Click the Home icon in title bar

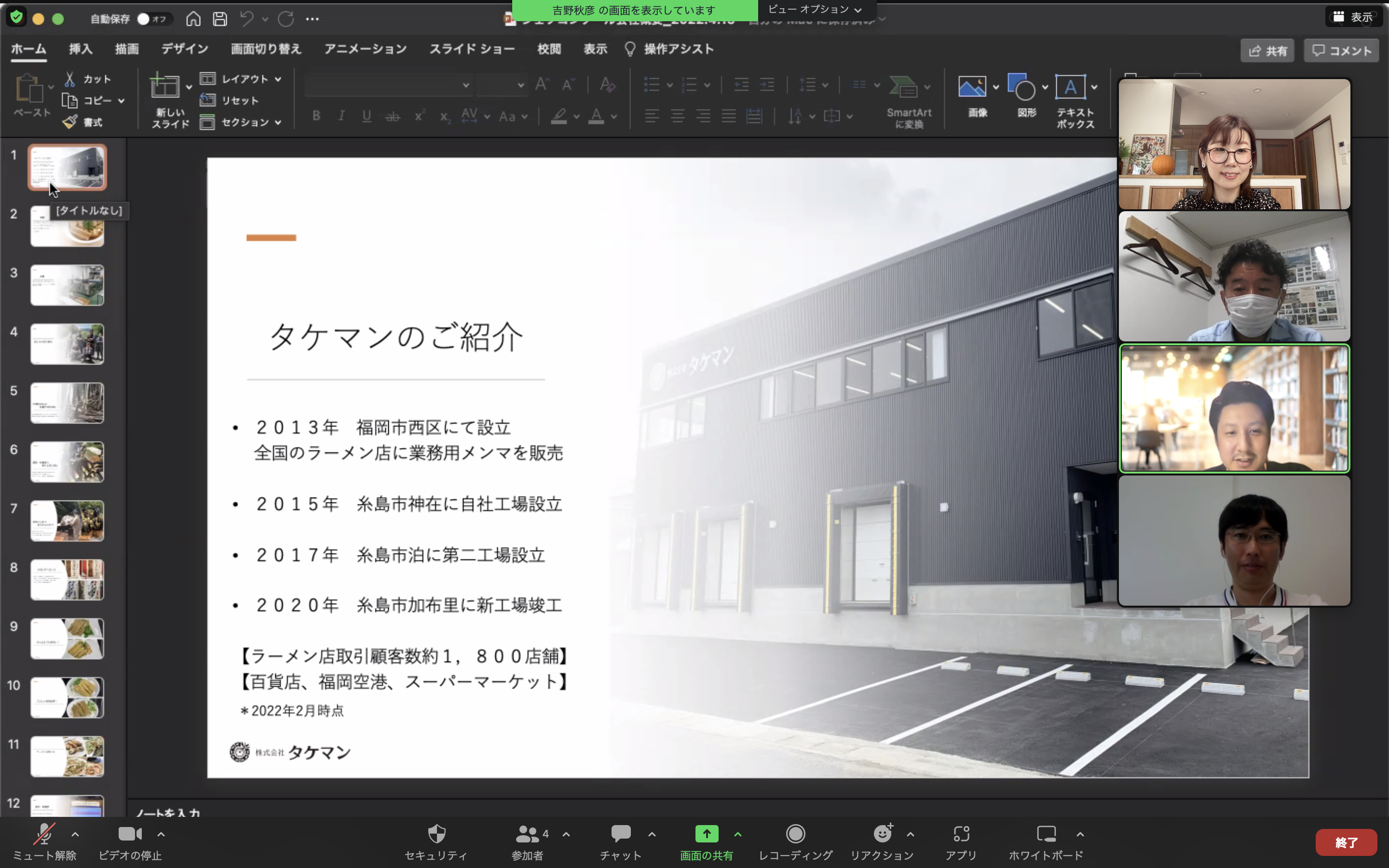click(x=193, y=19)
